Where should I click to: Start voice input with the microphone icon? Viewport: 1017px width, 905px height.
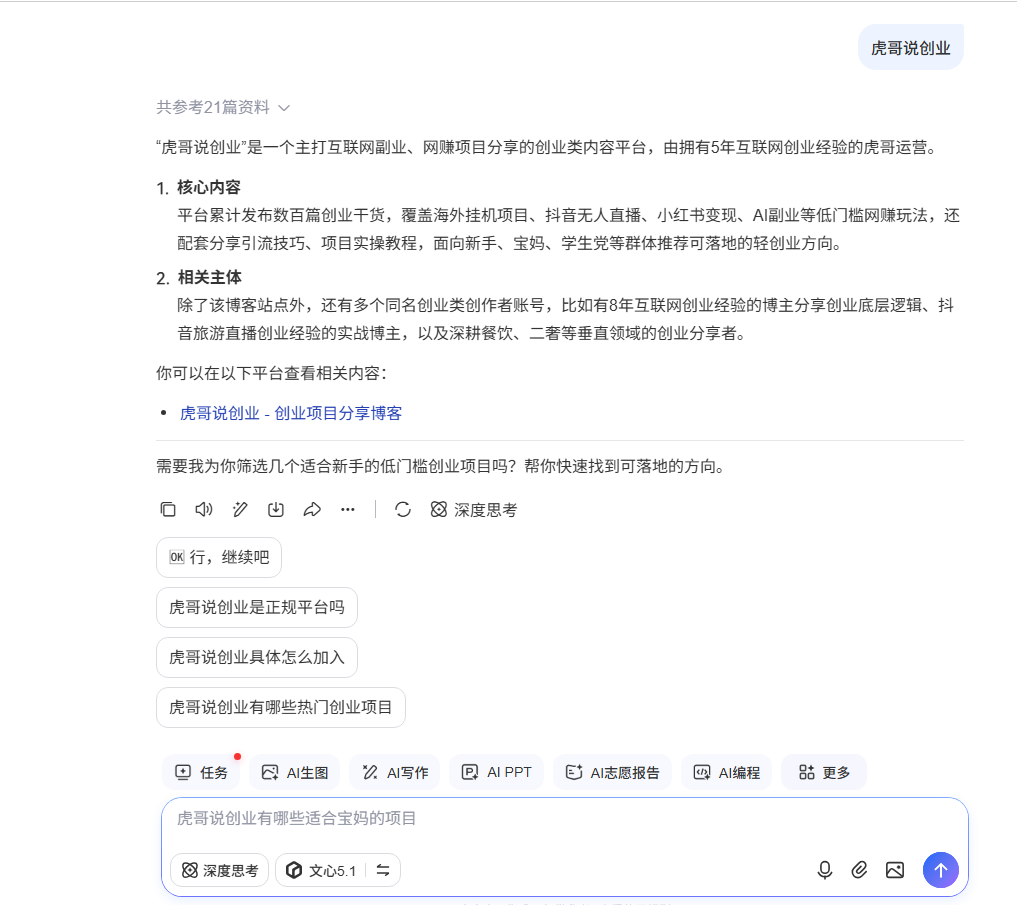[x=824, y=870]
